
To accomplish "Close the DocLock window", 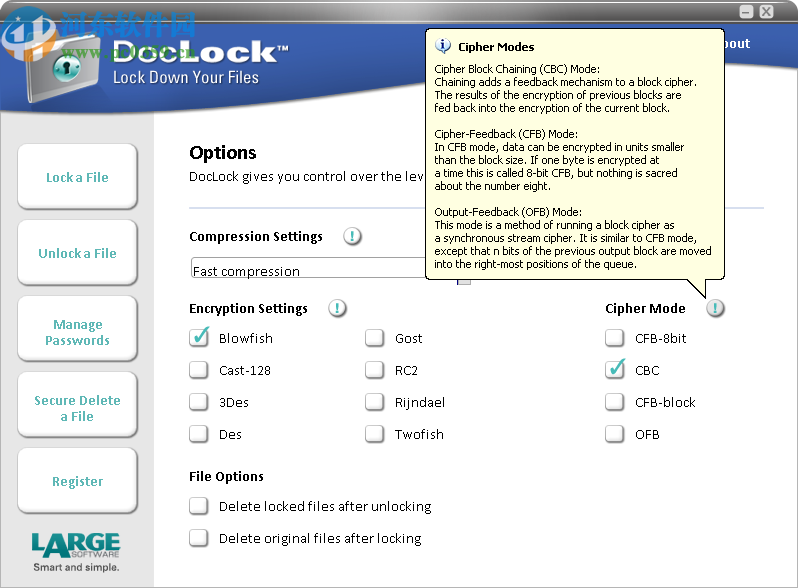I will [766, 12].
